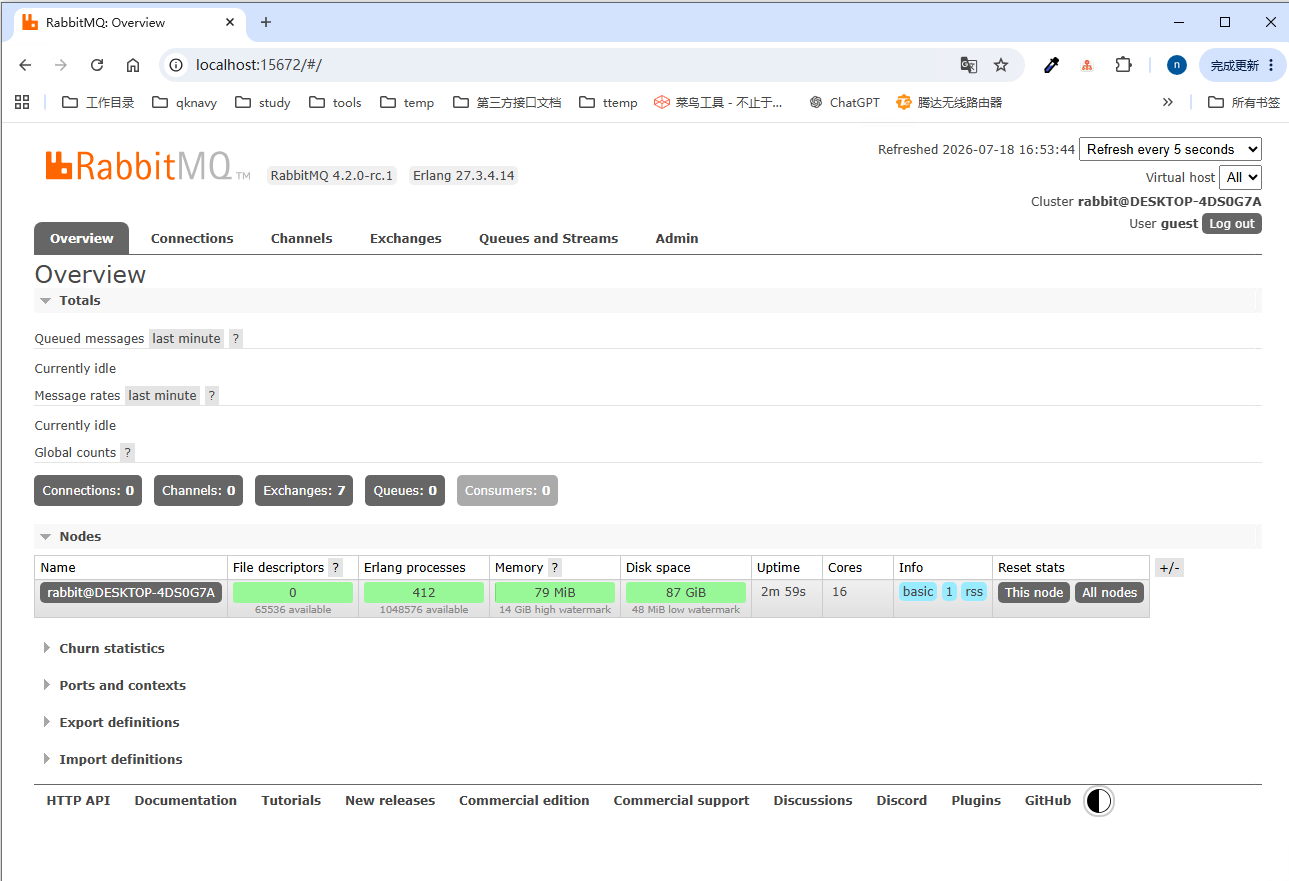Click the RabbitMQ logo
1289x881 pixels.
pyautogui.click(x=148, y=166)
